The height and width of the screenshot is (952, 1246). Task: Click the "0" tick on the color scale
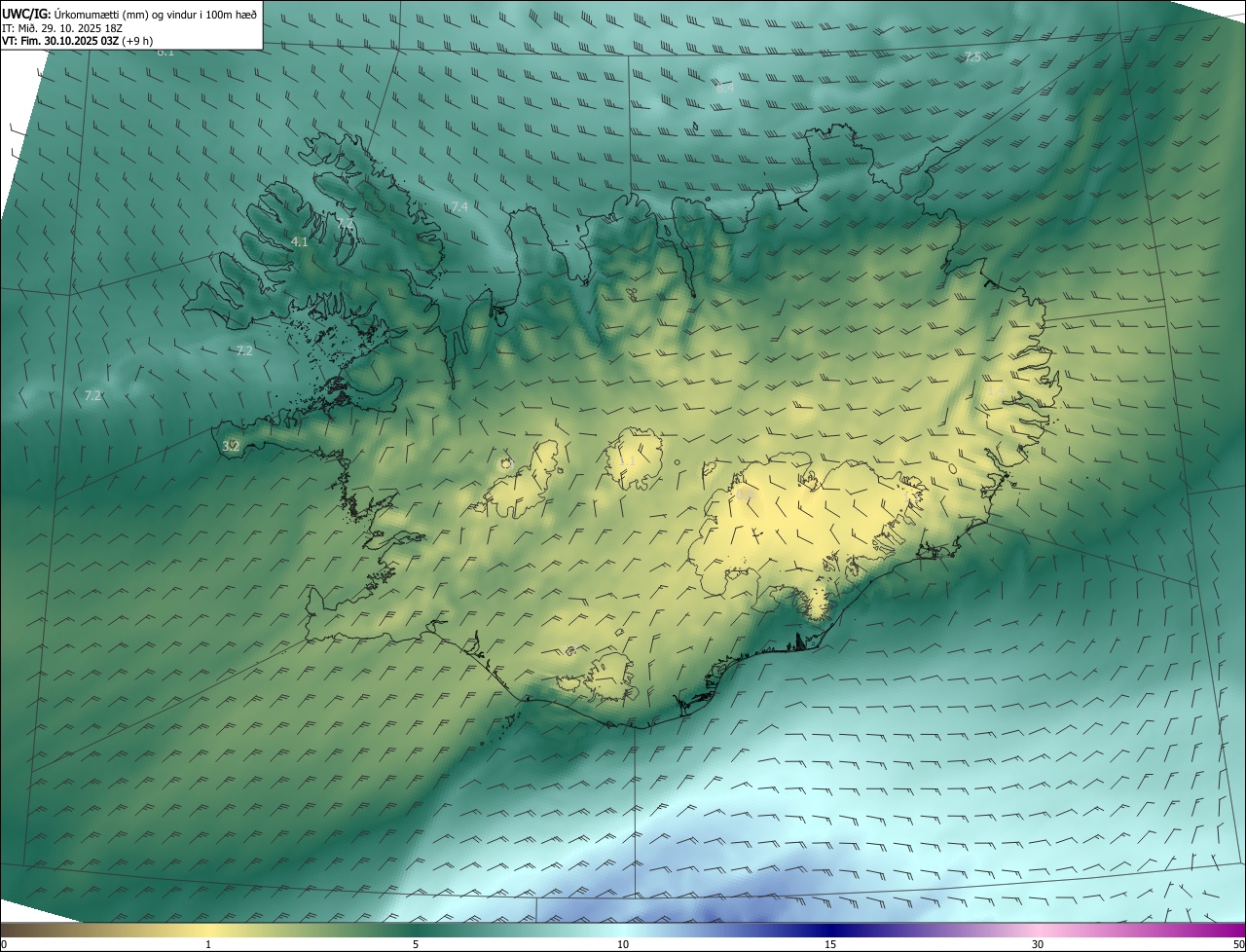pyautogui.click(x=4, y=945)
